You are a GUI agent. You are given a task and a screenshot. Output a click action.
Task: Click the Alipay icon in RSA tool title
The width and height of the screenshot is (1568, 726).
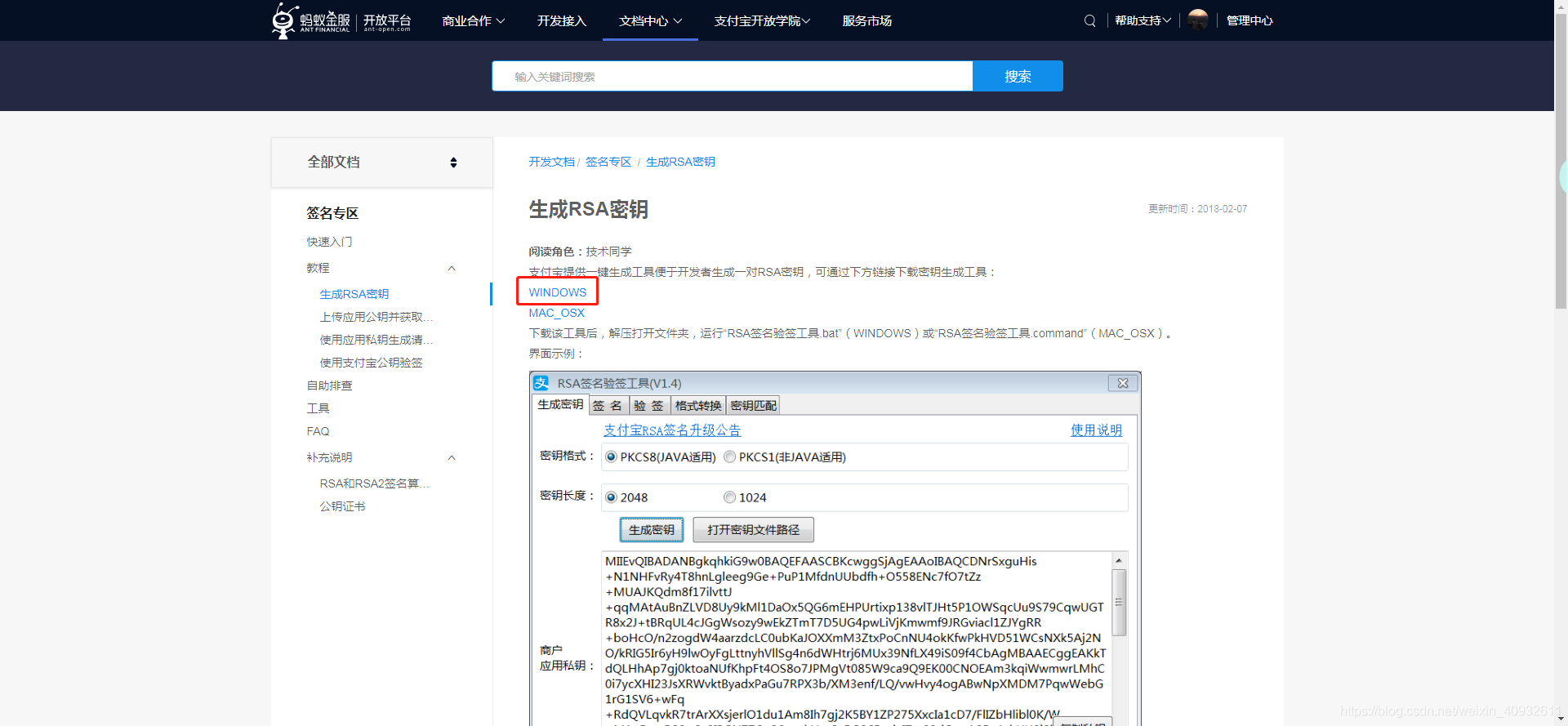click(541, 383)
